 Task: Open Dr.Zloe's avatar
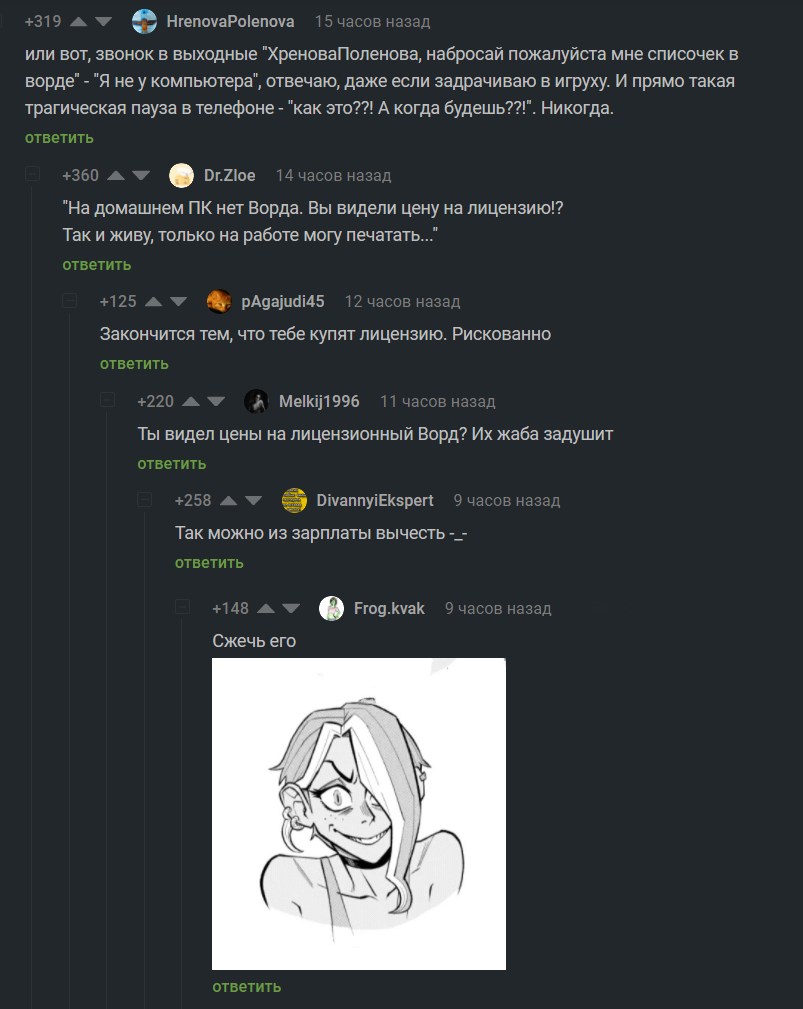tap(181, 176)
